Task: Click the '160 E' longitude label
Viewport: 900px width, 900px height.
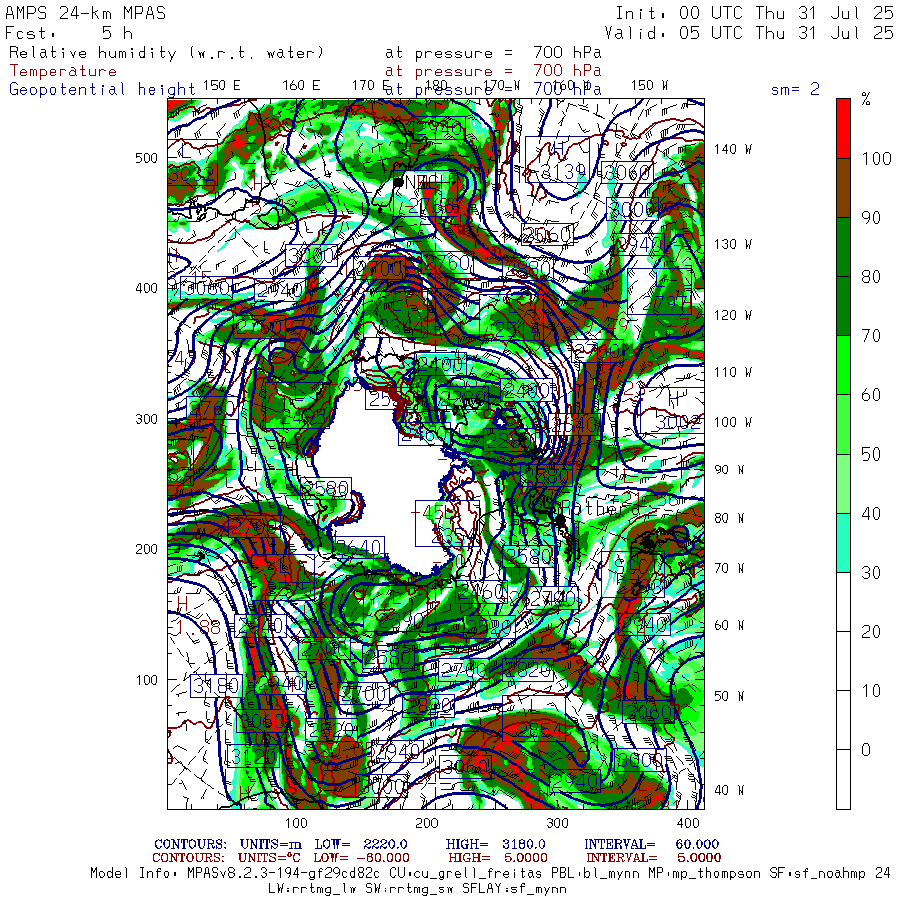Action: (301, 86)
